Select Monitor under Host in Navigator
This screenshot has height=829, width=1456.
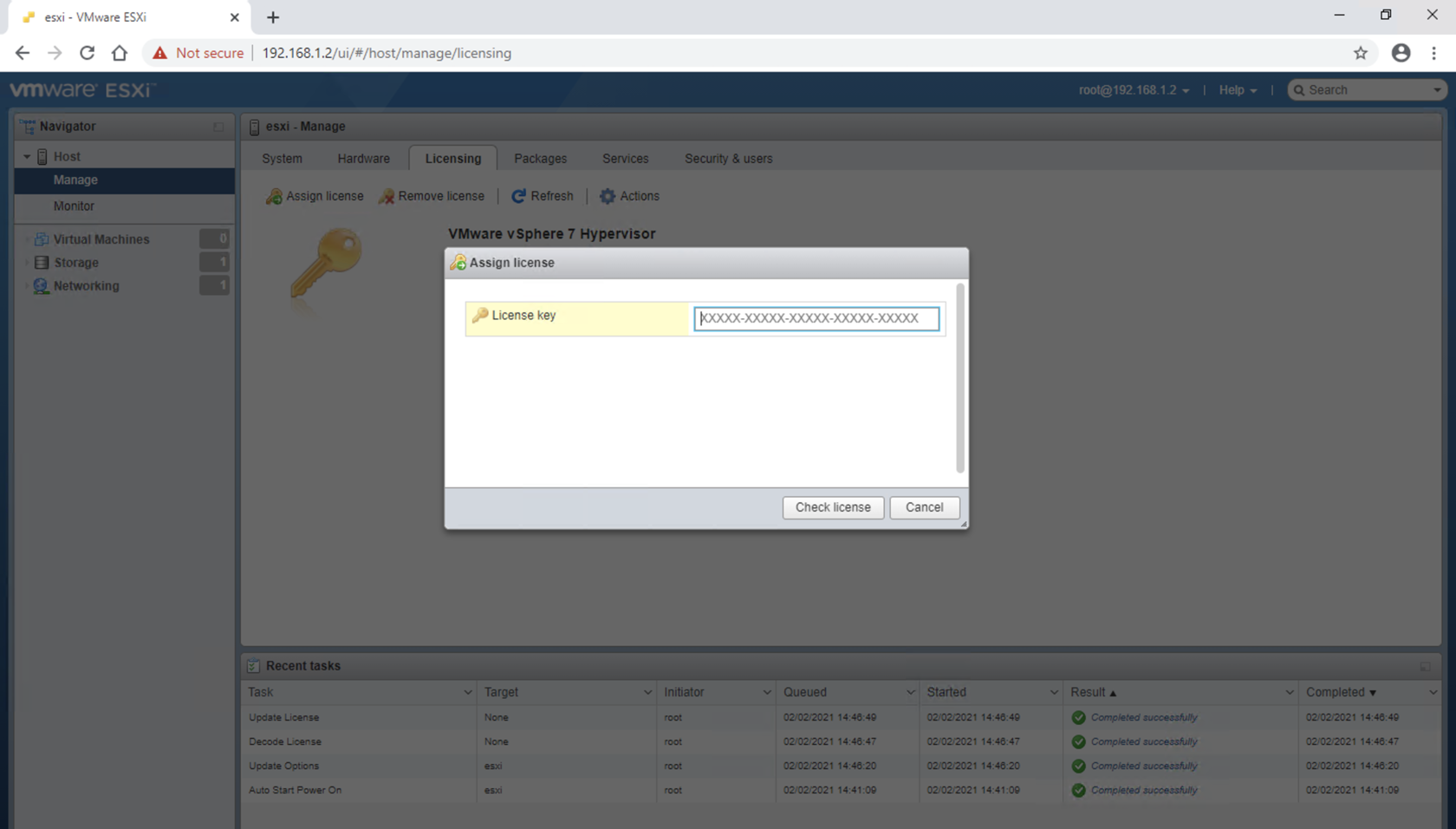[x=125, y=206]
